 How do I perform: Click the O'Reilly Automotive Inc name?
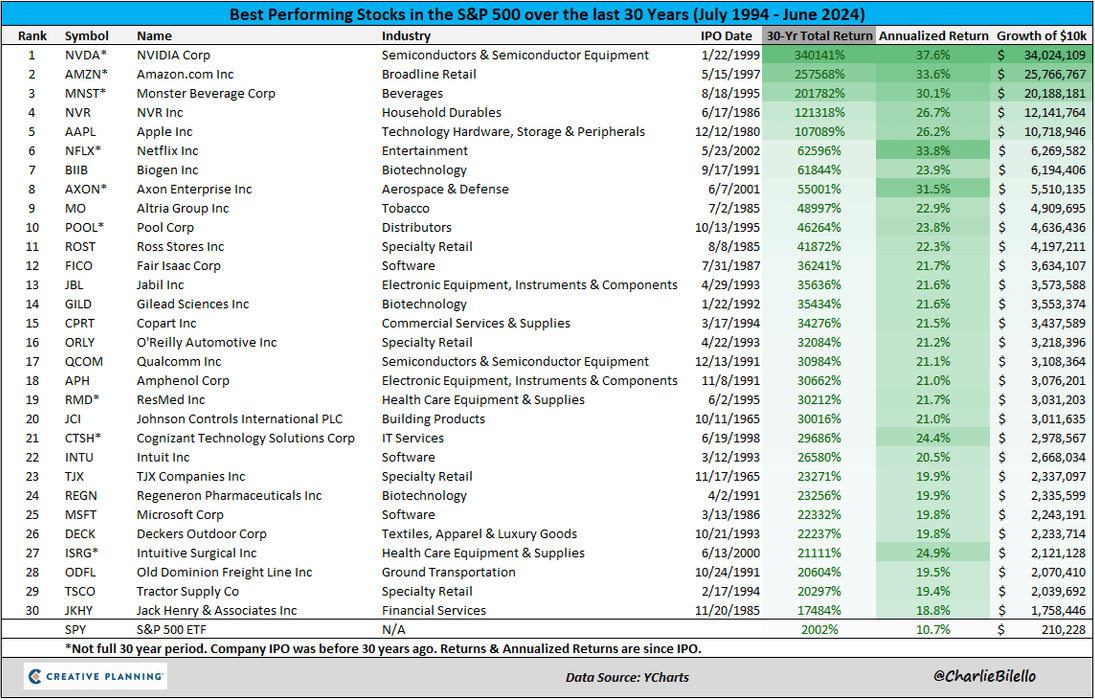pos(207,342)
